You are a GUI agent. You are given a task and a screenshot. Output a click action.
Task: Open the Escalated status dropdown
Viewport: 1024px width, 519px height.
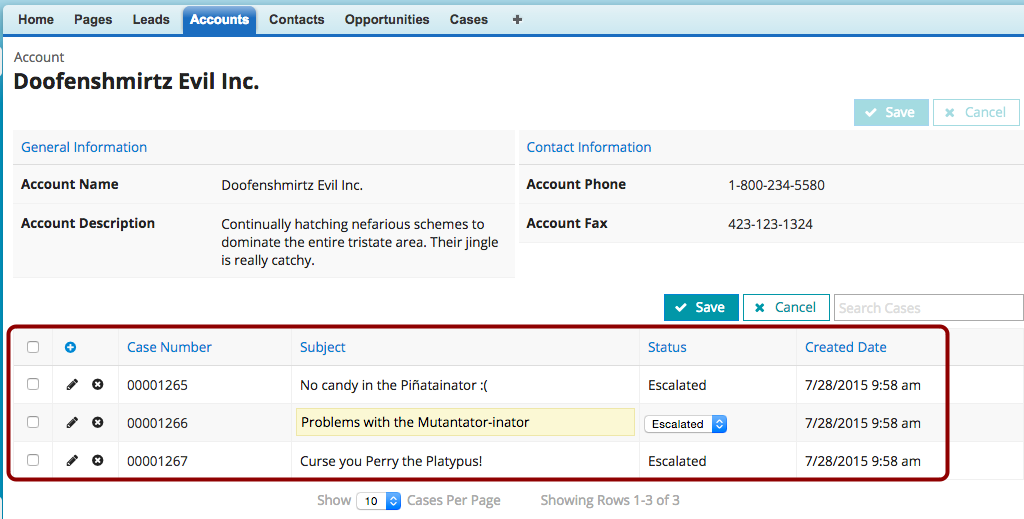click(686, 424)
